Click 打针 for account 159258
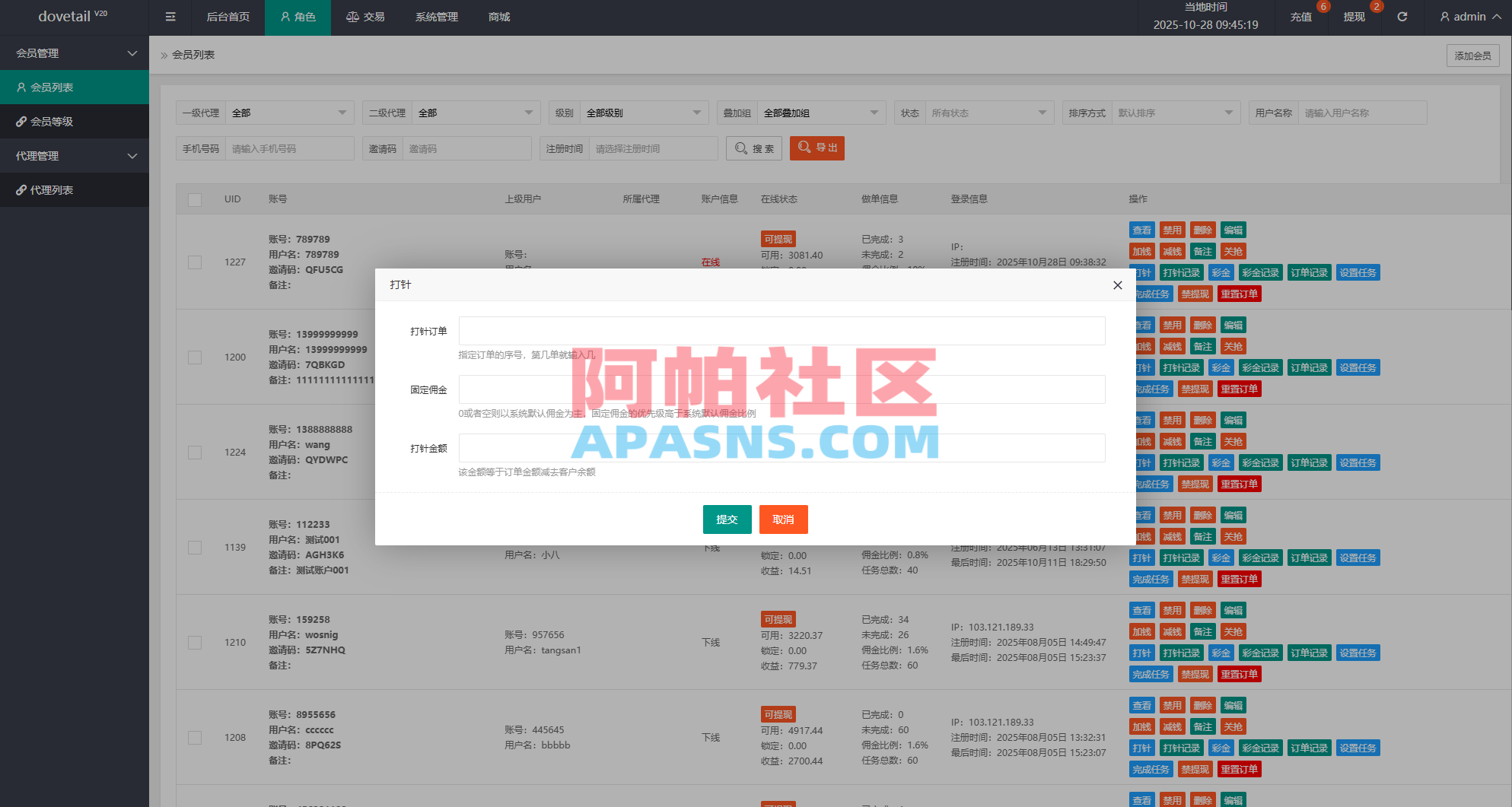This screenshot has width=1512, height=807. pos(1142,653)
